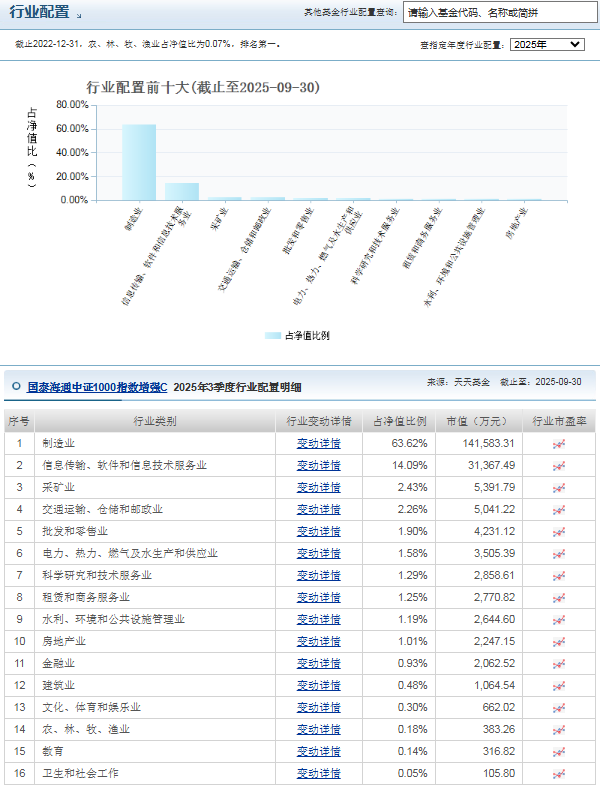The height and width of the screenshot is (788, 600).
Task: Open P/E chart icon for 农、林、牧、渔业 row
Action: (559, 730)
